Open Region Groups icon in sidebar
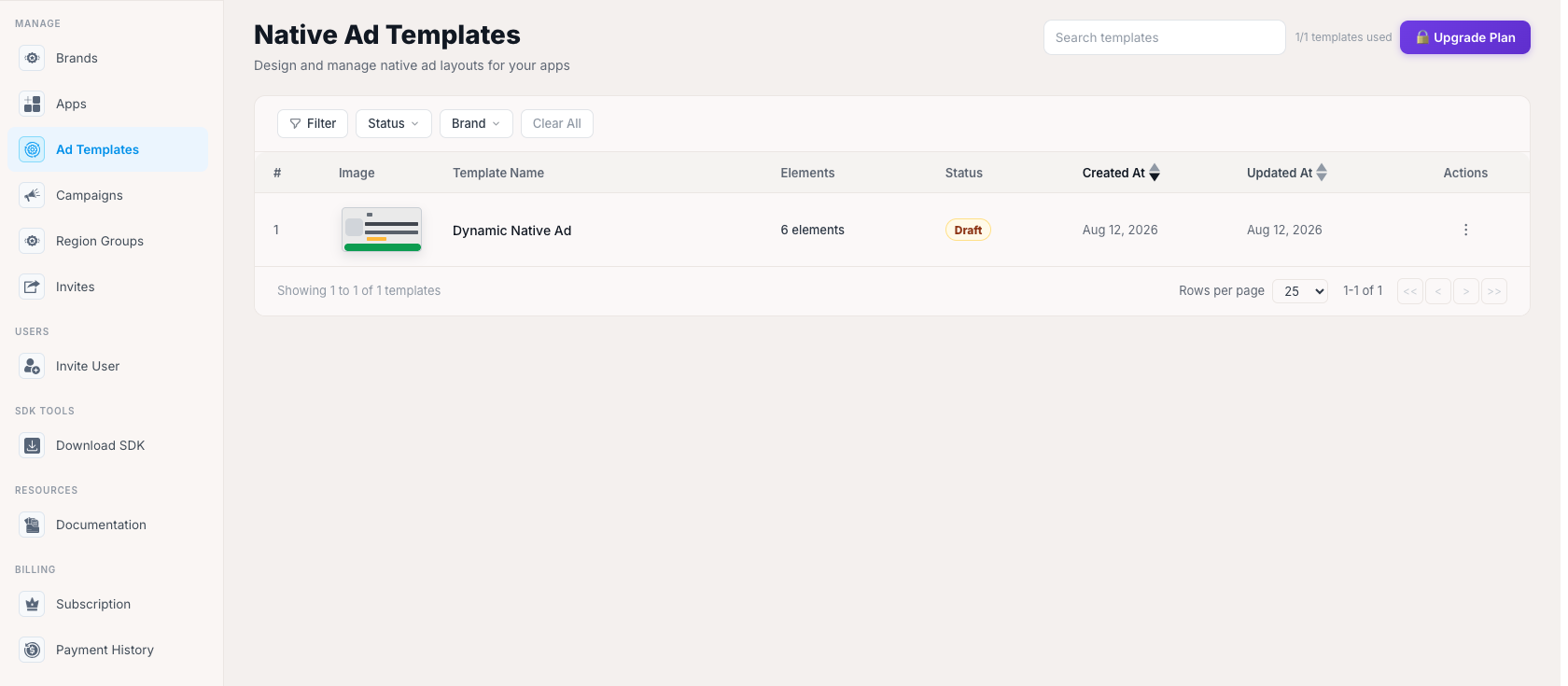Screen dimensions: 1568x686 click(33, 241)
